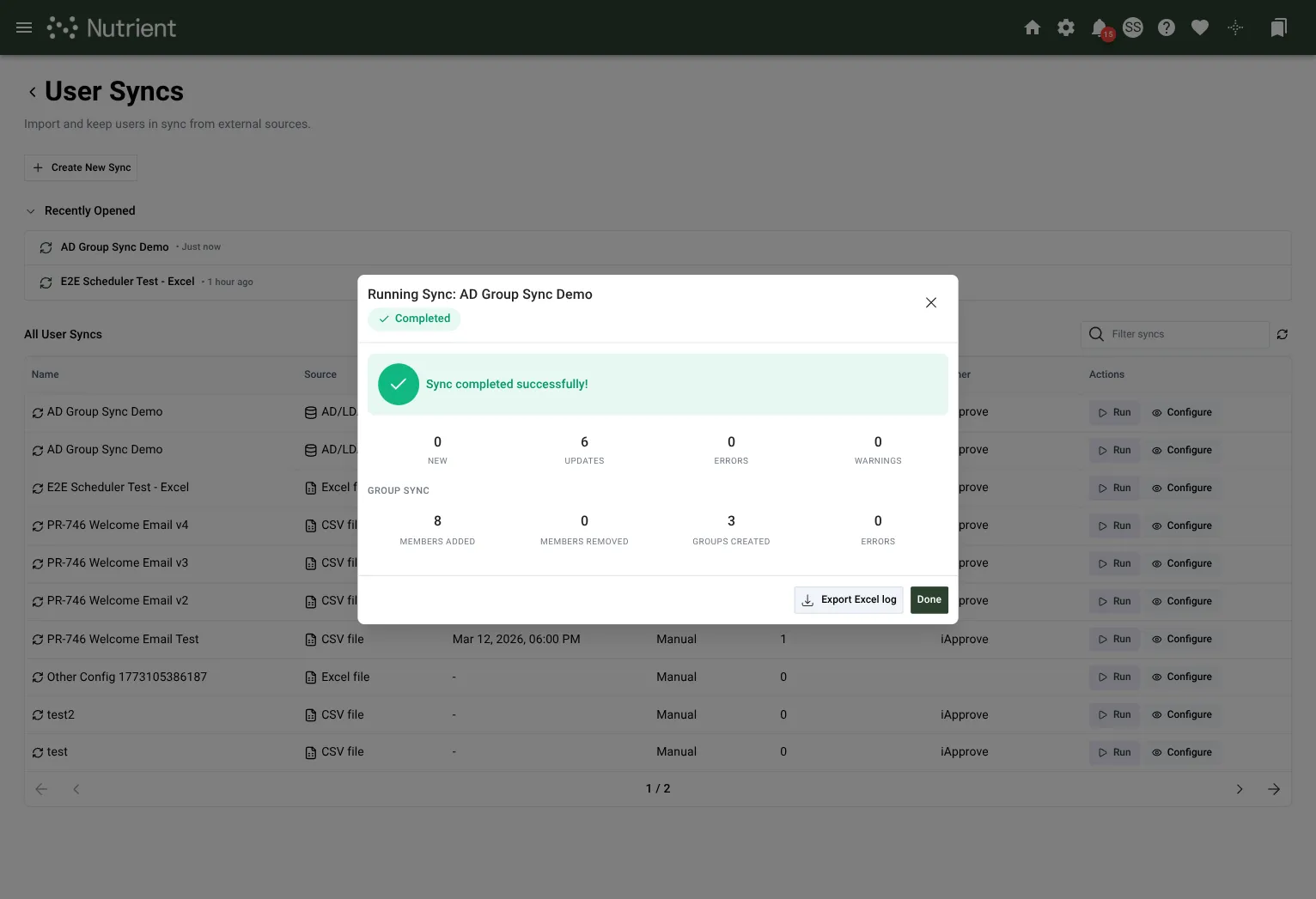The image size is (1316, 899).
Task: Open the help question mark icon
Action: click(1167, 27)
